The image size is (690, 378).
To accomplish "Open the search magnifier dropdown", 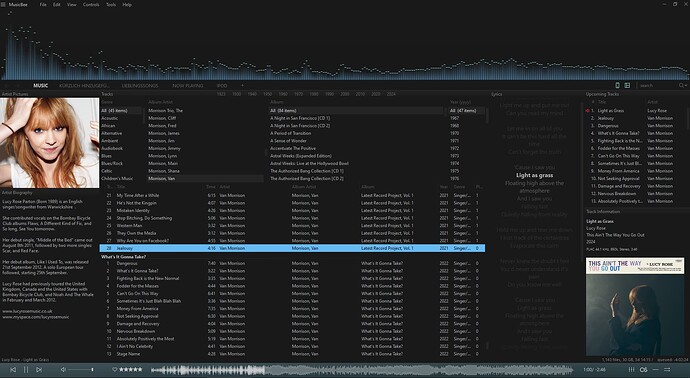I will [x=683, y=85].
